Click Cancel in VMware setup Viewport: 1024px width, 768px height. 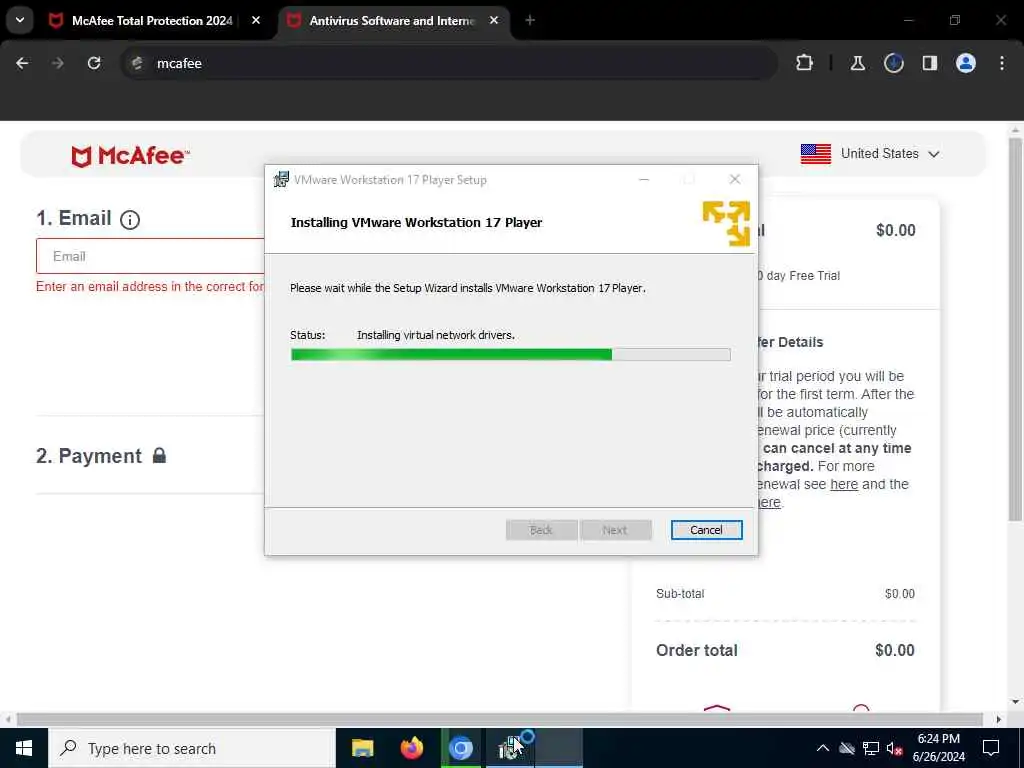point(706,530)
